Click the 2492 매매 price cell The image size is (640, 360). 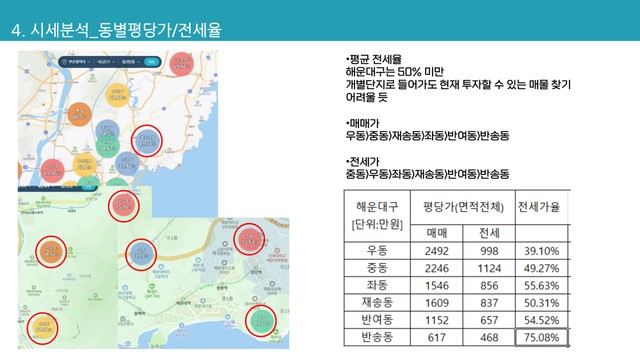point(436,251)
